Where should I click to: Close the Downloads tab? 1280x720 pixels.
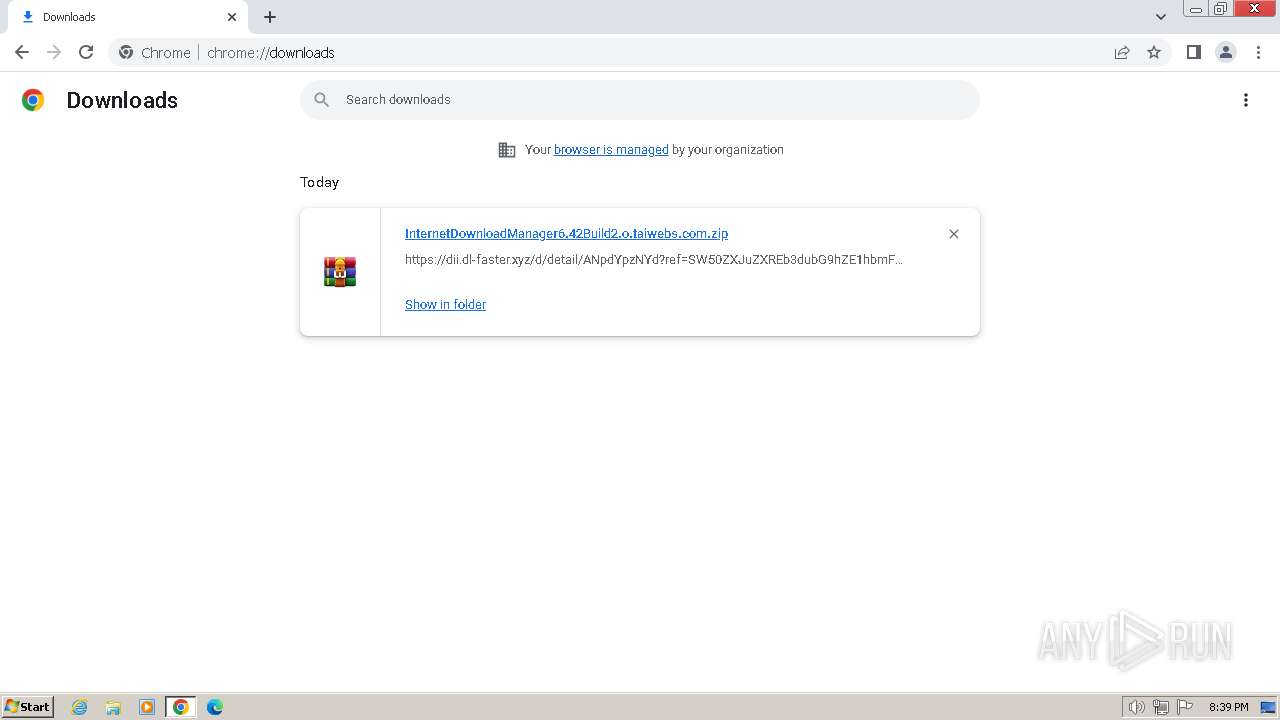pos(232,17)
